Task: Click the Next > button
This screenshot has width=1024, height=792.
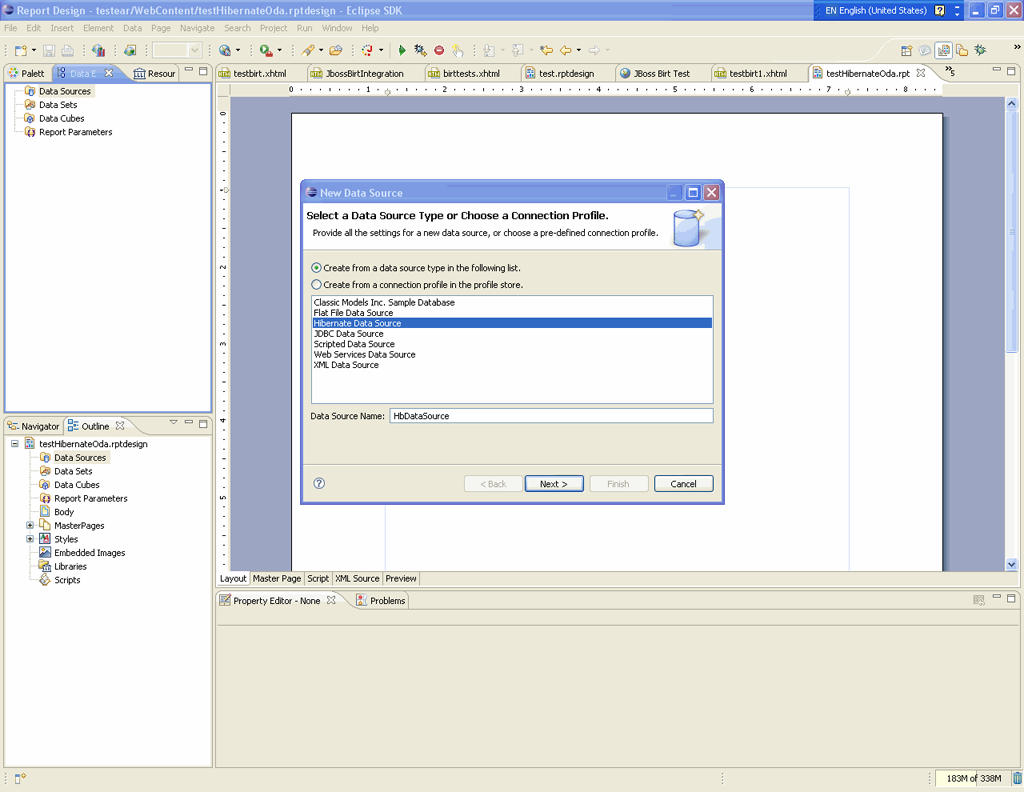Action: (553, 484)
